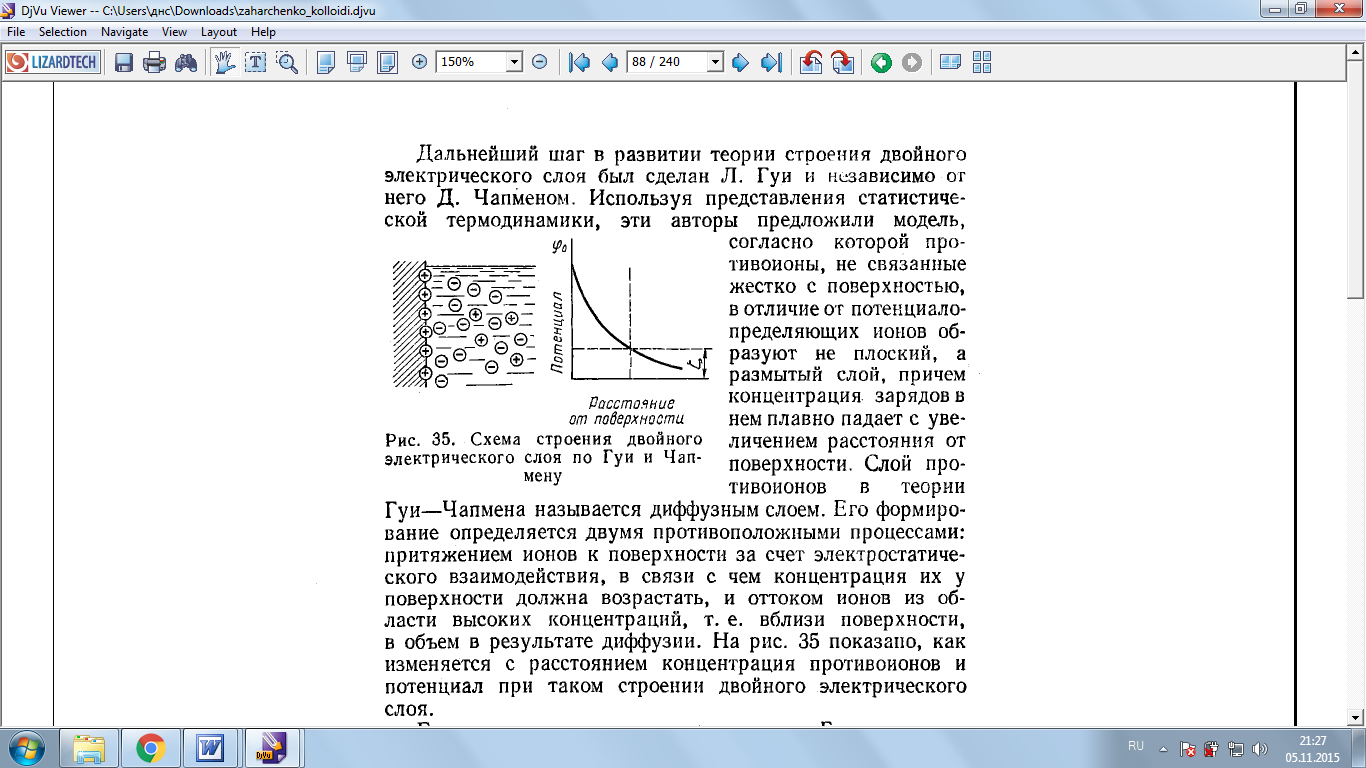Switch to the two-page book layout icon
The image size is (1366, 768).
coord(951,62)
